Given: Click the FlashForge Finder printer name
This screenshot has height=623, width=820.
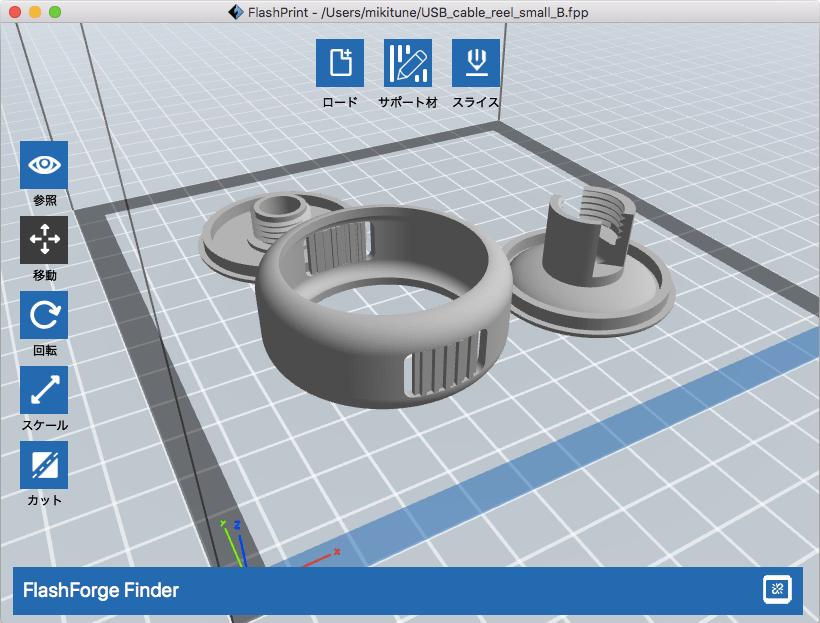Looking at the screenshot, I should (x=101, y=590).
